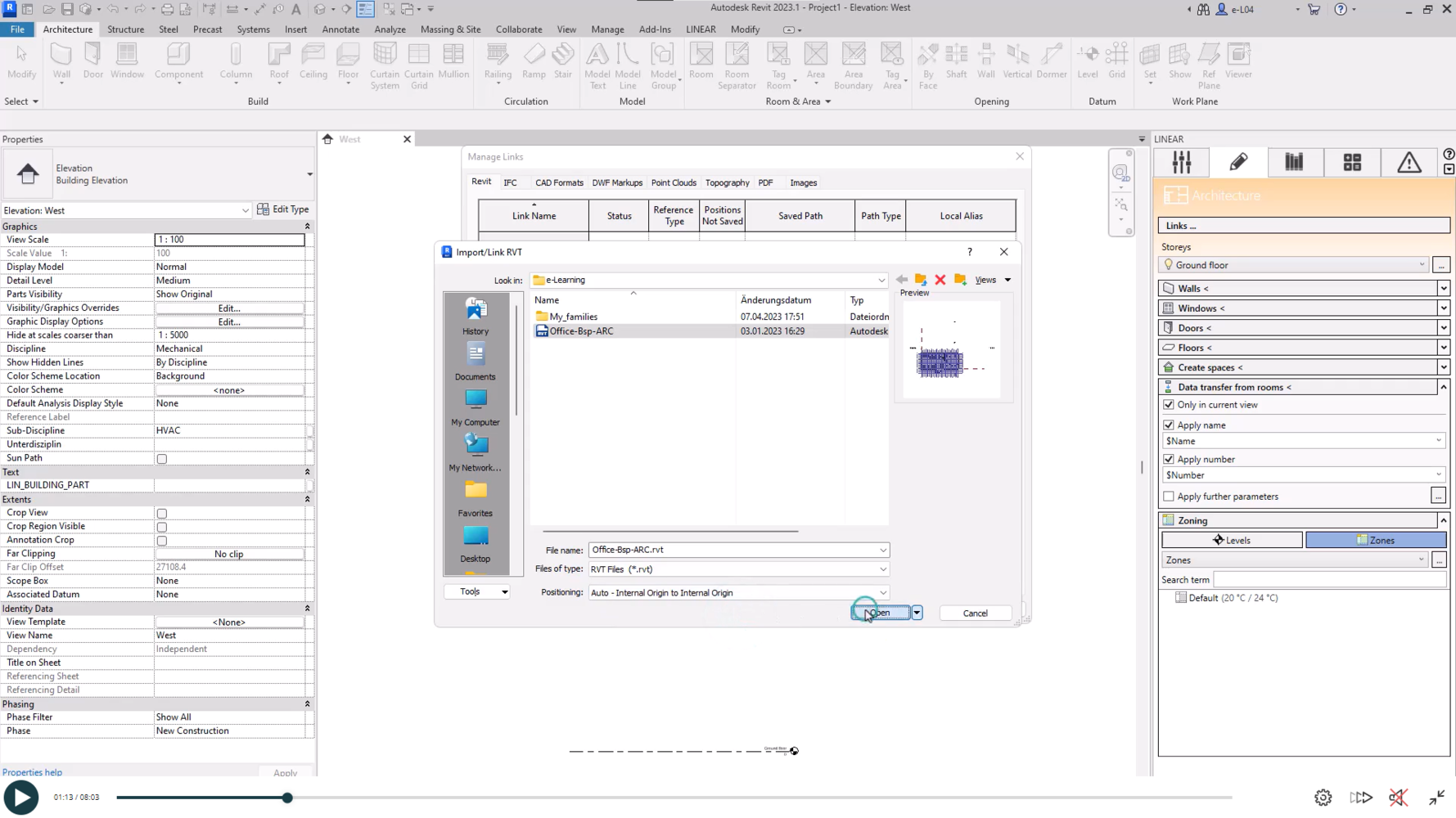This screenshot has height=818, width=1456.
Task: Switch to the CAD Formats tab
Action: pos(559,182)
